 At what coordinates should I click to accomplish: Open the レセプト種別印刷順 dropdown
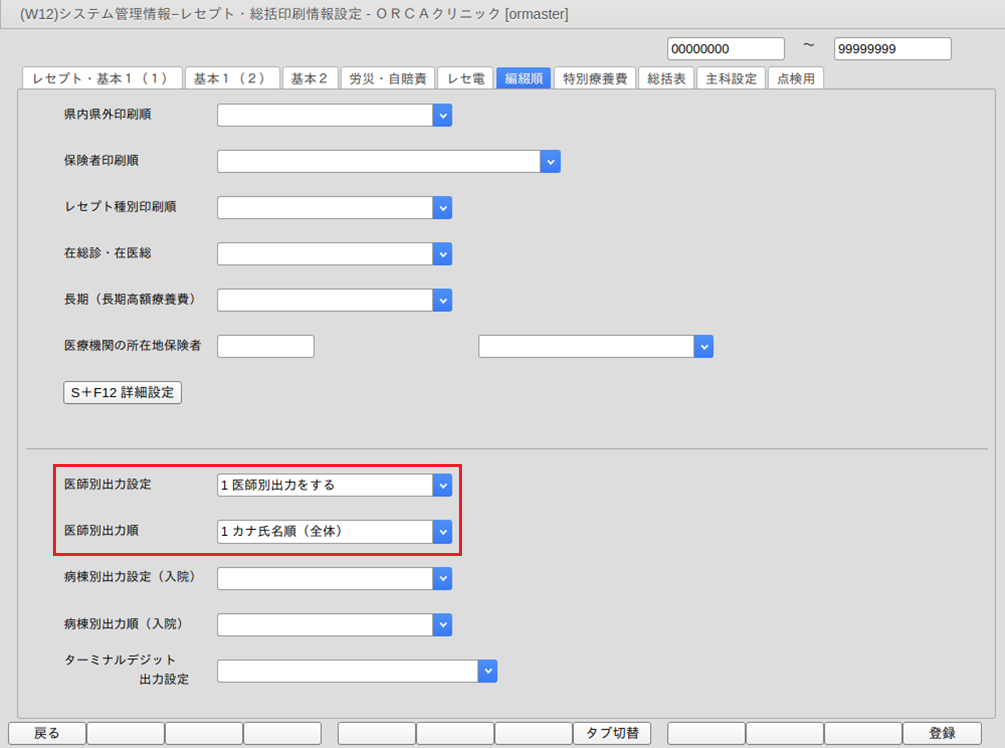(x=442, y=208)
